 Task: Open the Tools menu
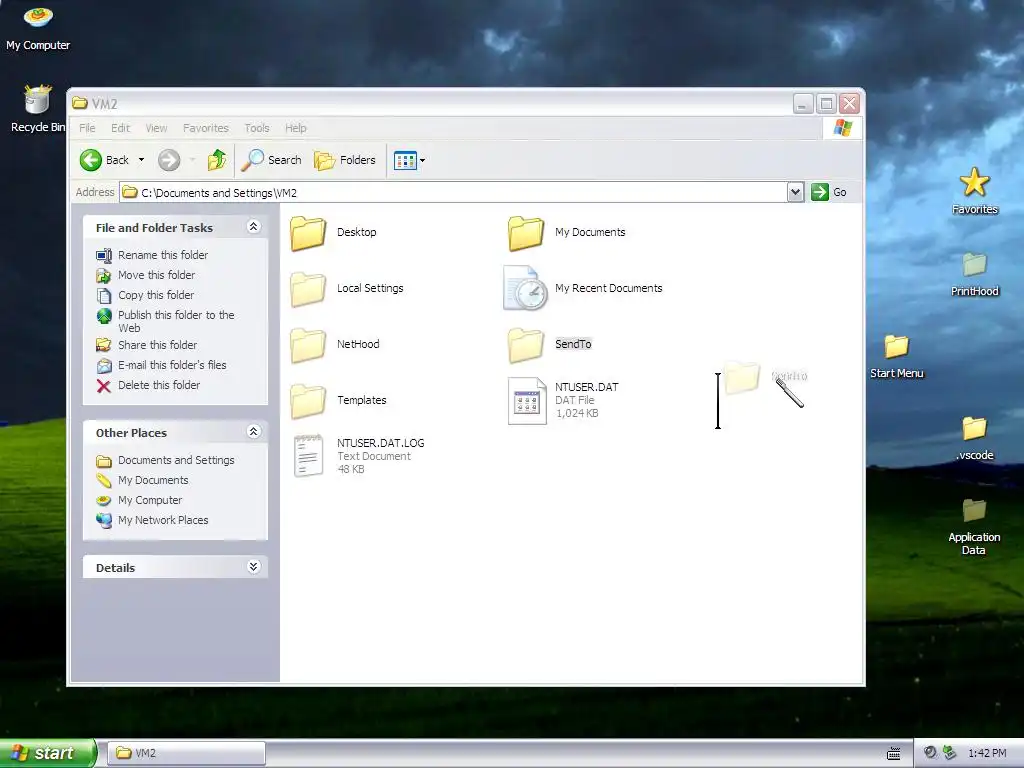(x=257, y=128)
